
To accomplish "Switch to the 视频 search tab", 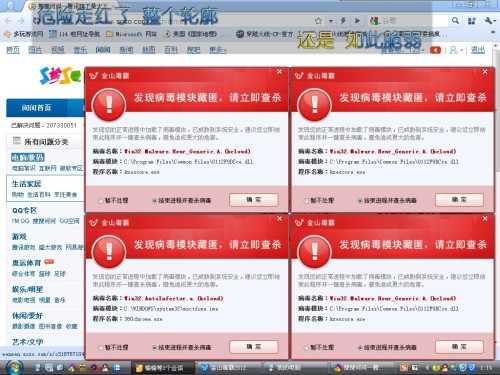I will click(58, 50).
